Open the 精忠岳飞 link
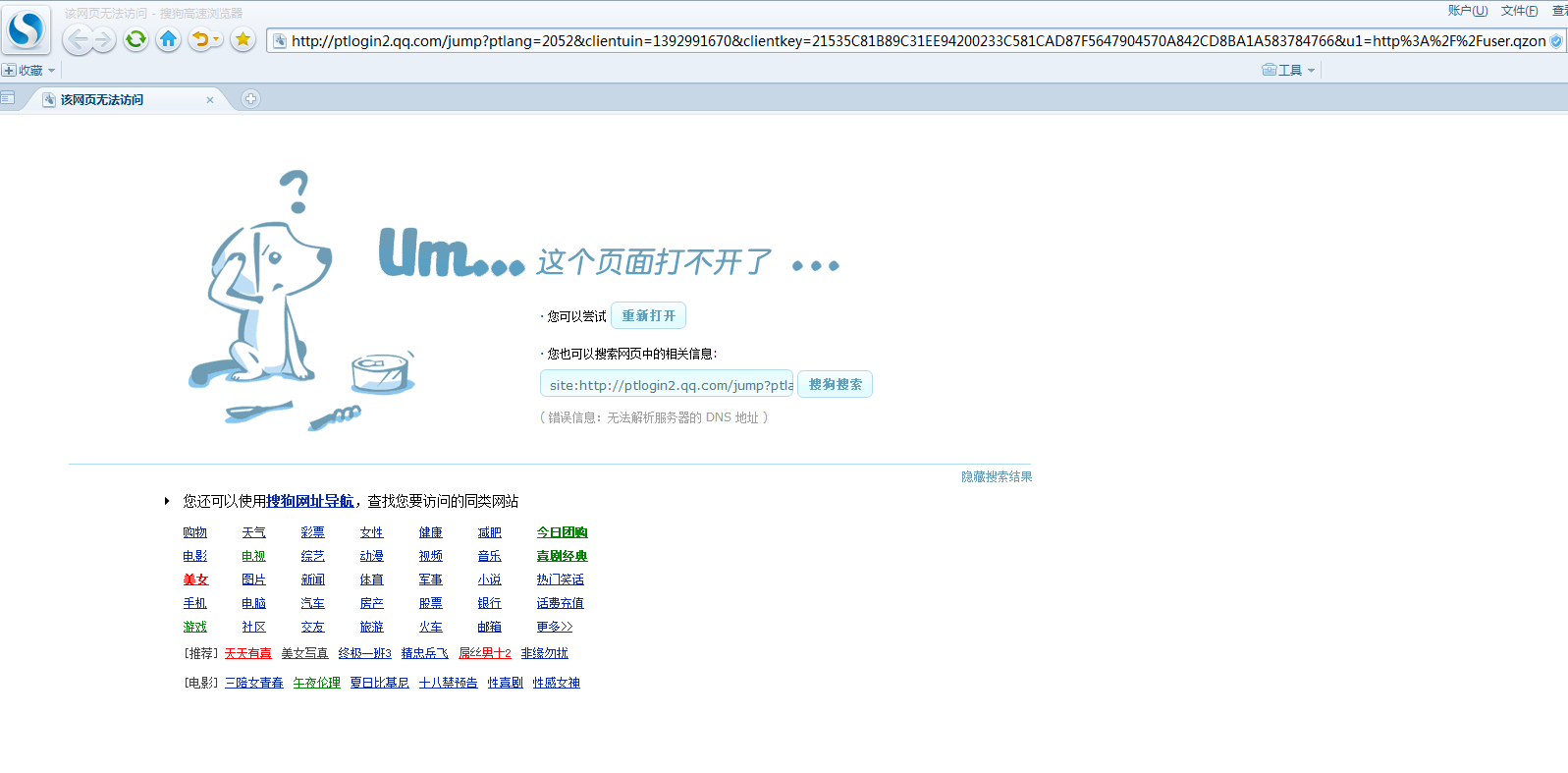Screen dimensions: 1568x773 424,653
